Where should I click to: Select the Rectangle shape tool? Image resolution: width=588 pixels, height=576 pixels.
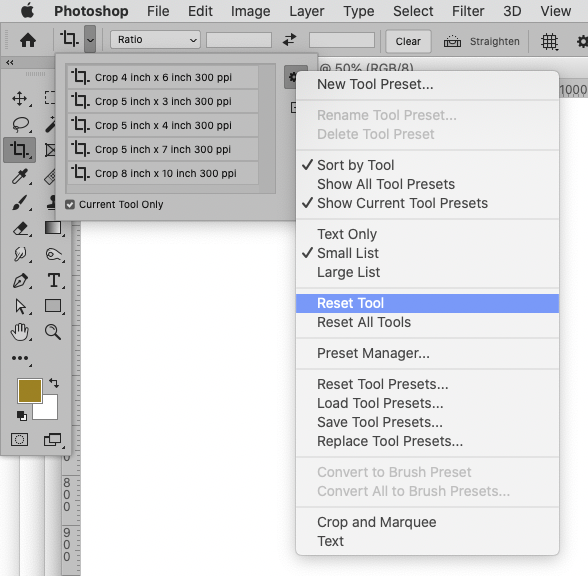tap(53, 306)
